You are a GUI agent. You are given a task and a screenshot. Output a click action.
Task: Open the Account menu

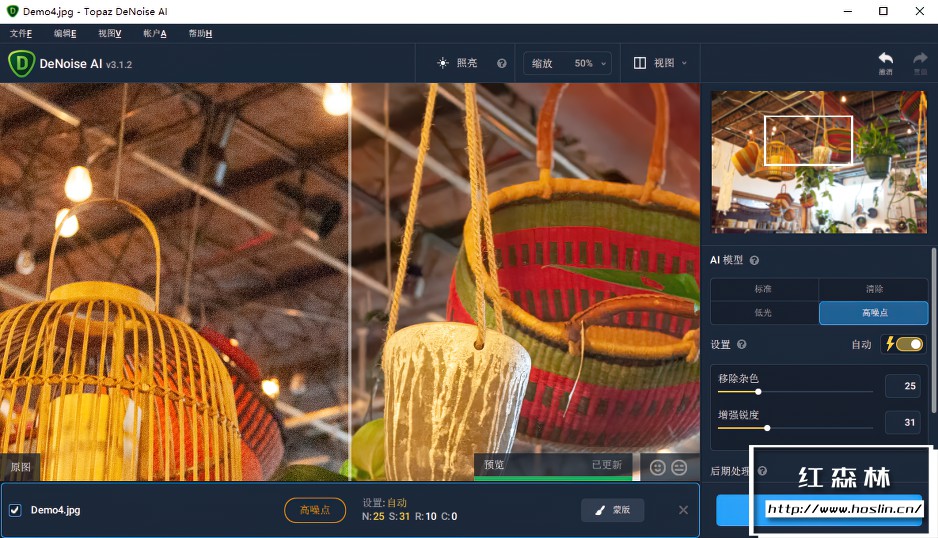coord(154,34)
